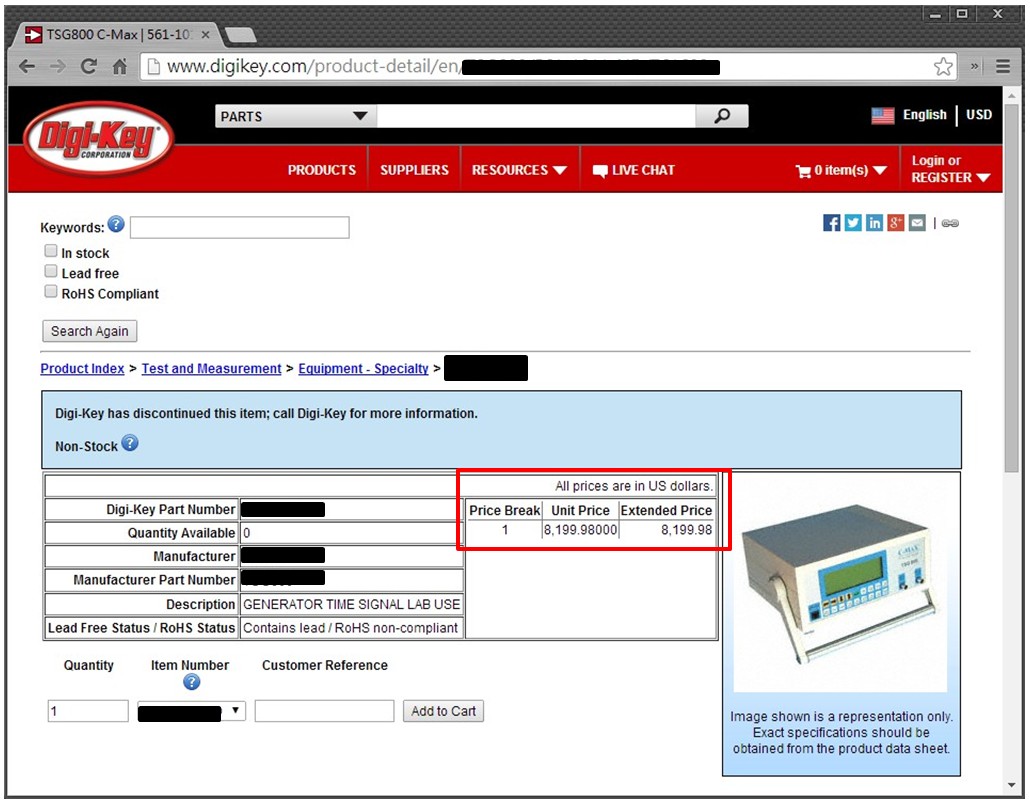Reload the page with the refresh icon
This screenshot has width=1030, height=802.
click(89, 66)
